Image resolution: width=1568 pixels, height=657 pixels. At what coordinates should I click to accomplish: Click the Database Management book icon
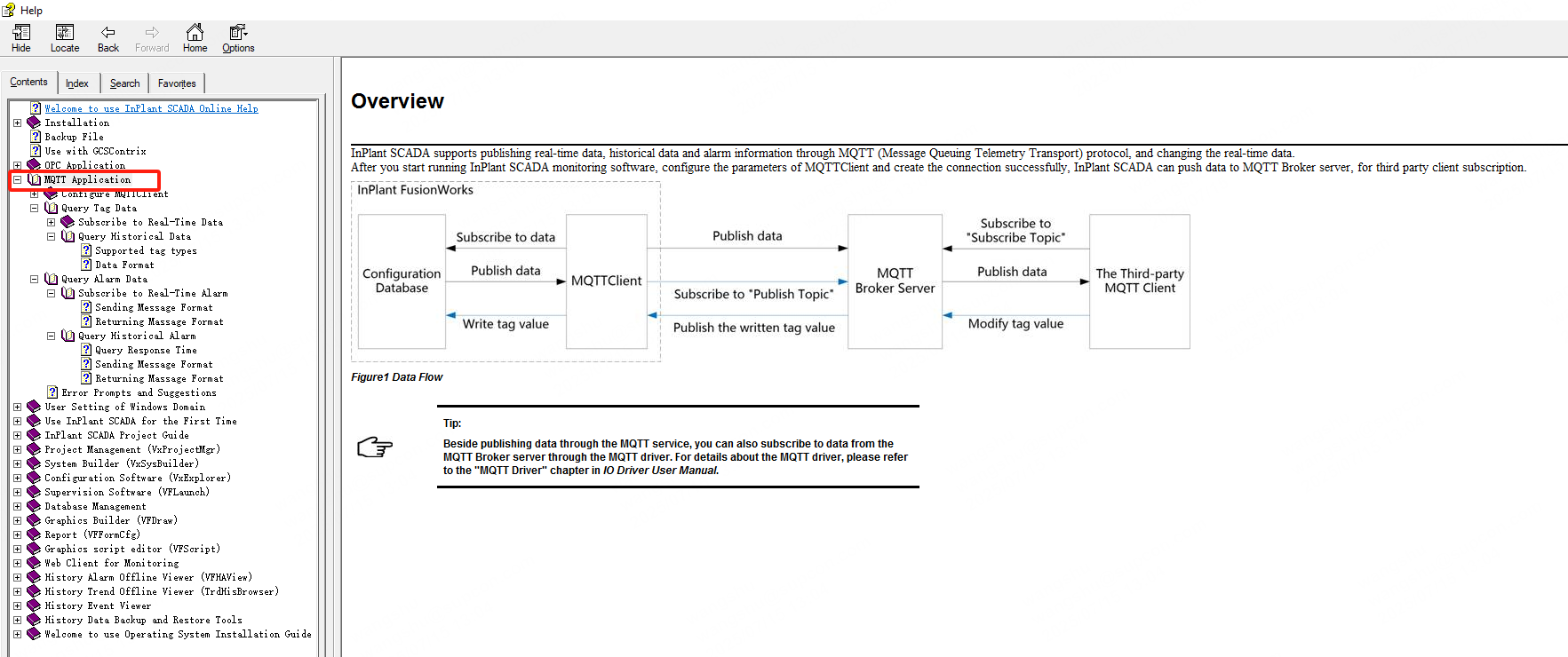point(34,506)
